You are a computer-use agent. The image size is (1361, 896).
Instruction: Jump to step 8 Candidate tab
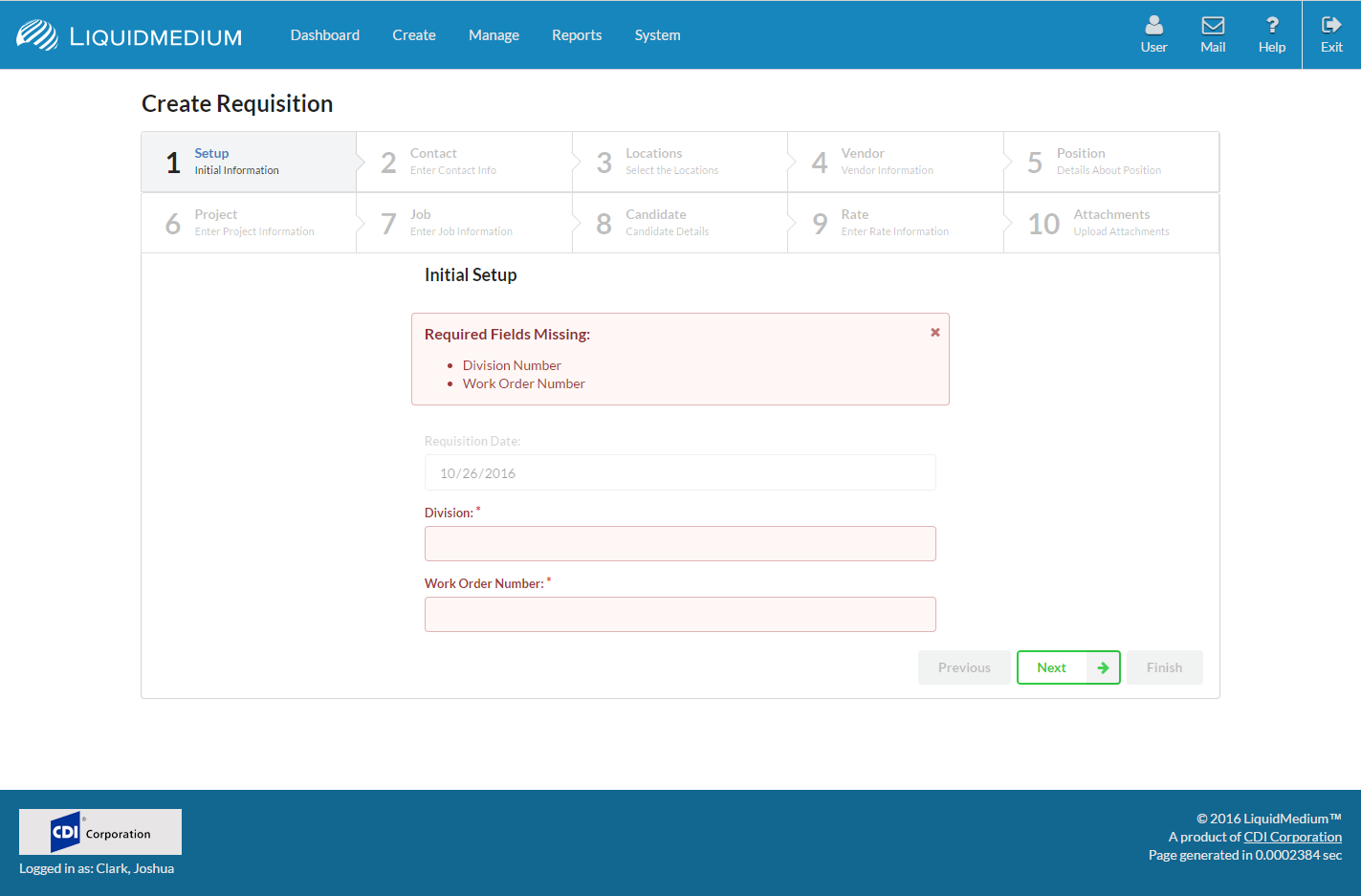point(679,223)
